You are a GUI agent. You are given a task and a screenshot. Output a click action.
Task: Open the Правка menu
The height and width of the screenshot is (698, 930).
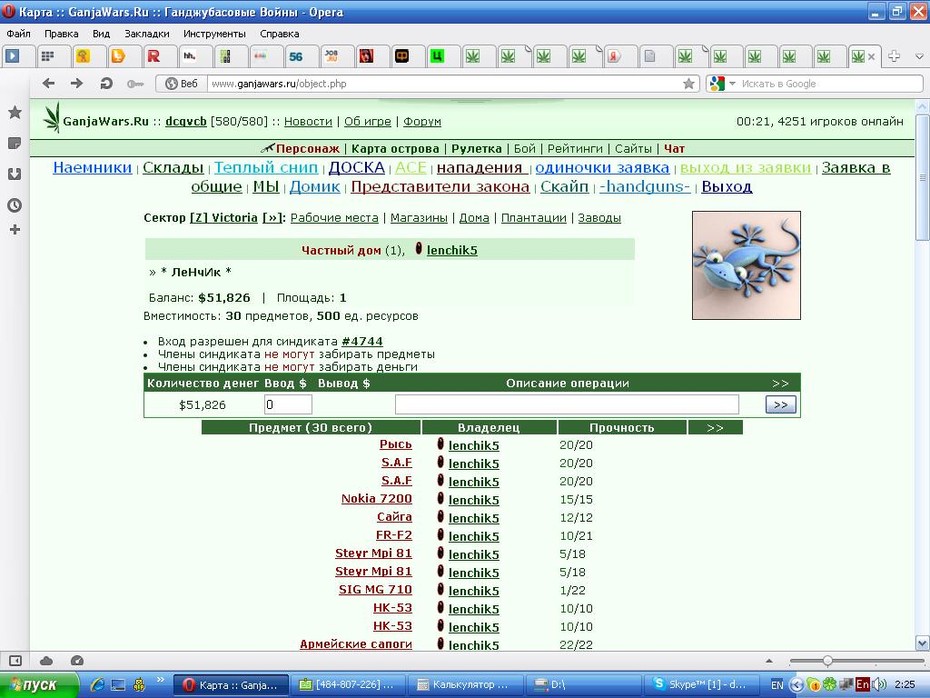click(x=61, y=34)
